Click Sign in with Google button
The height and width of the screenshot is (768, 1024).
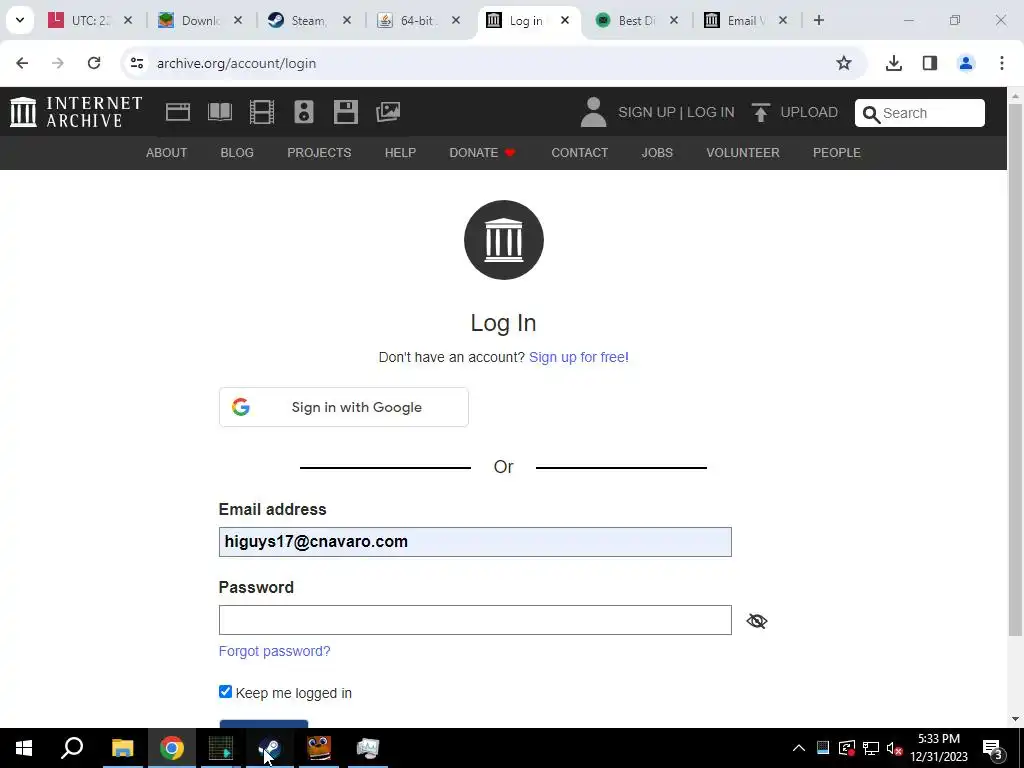[x=344, y=407]
